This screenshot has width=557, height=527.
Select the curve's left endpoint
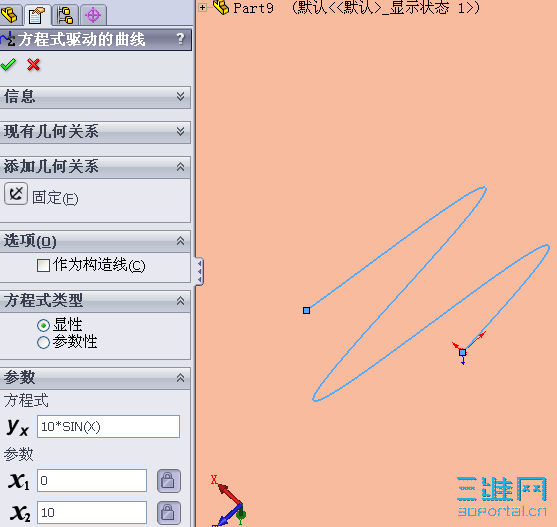pyautogui.click(x=307, y=310)
